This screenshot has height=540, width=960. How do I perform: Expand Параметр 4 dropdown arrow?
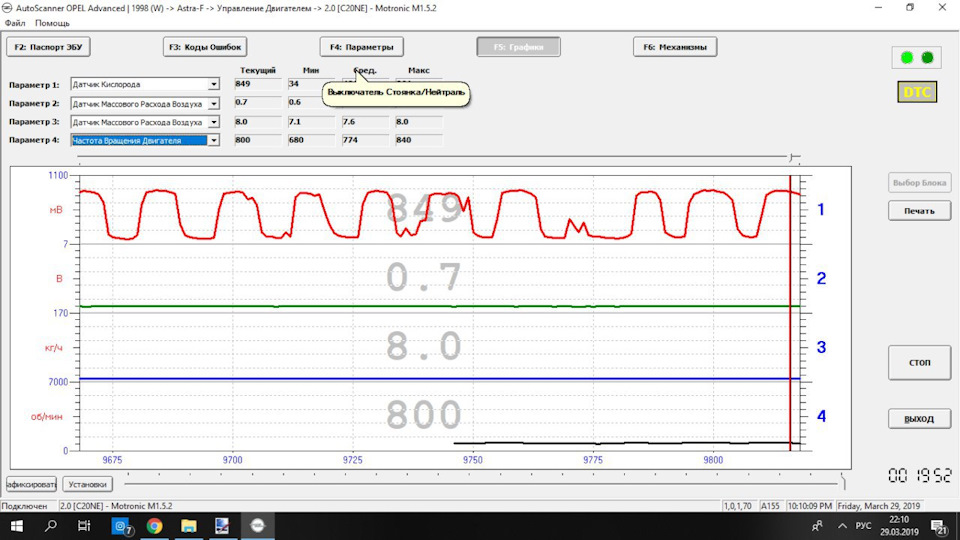pos(214,140)
